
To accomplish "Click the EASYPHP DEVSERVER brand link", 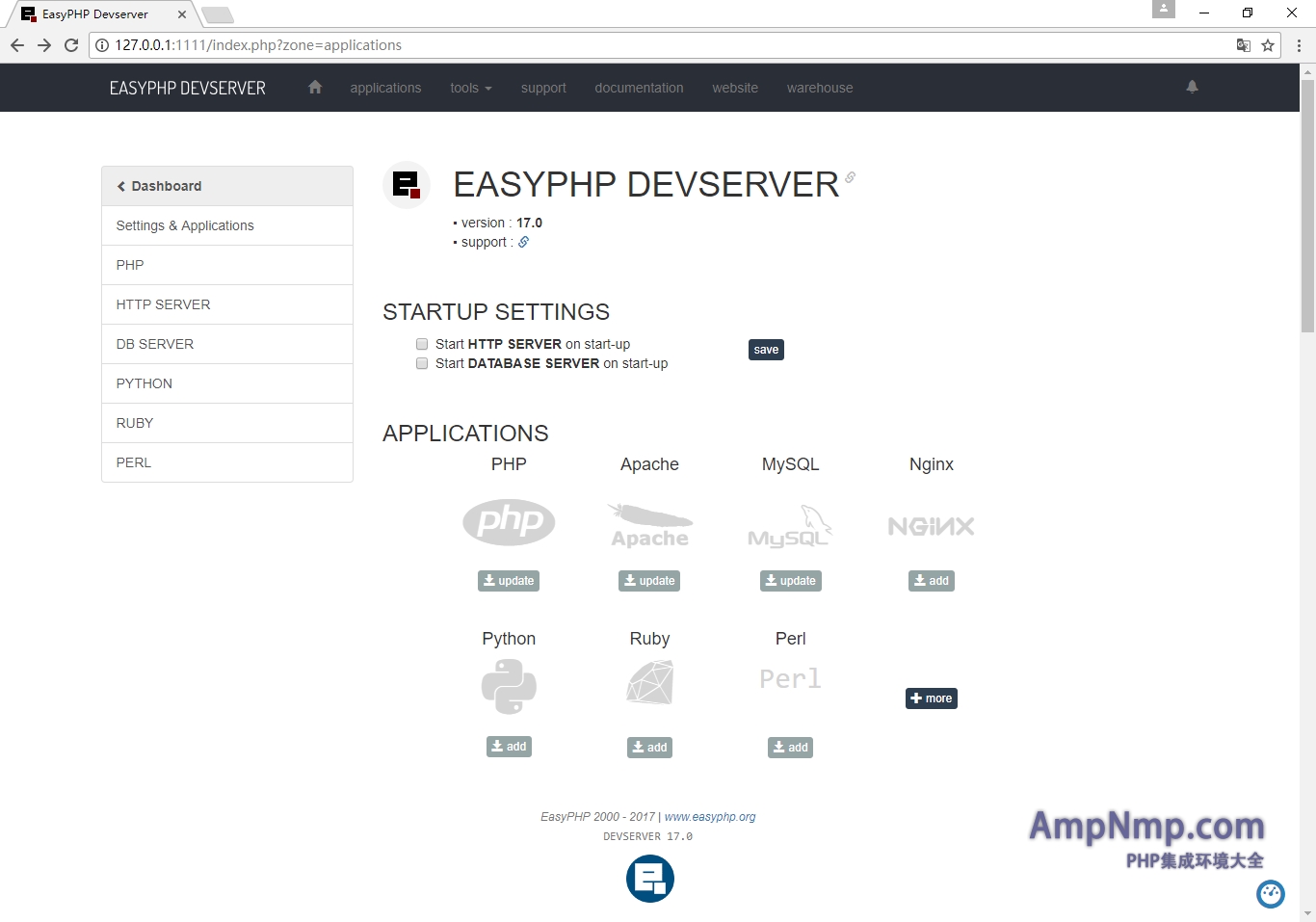I will pyautogui.click(x=188, y=88).
